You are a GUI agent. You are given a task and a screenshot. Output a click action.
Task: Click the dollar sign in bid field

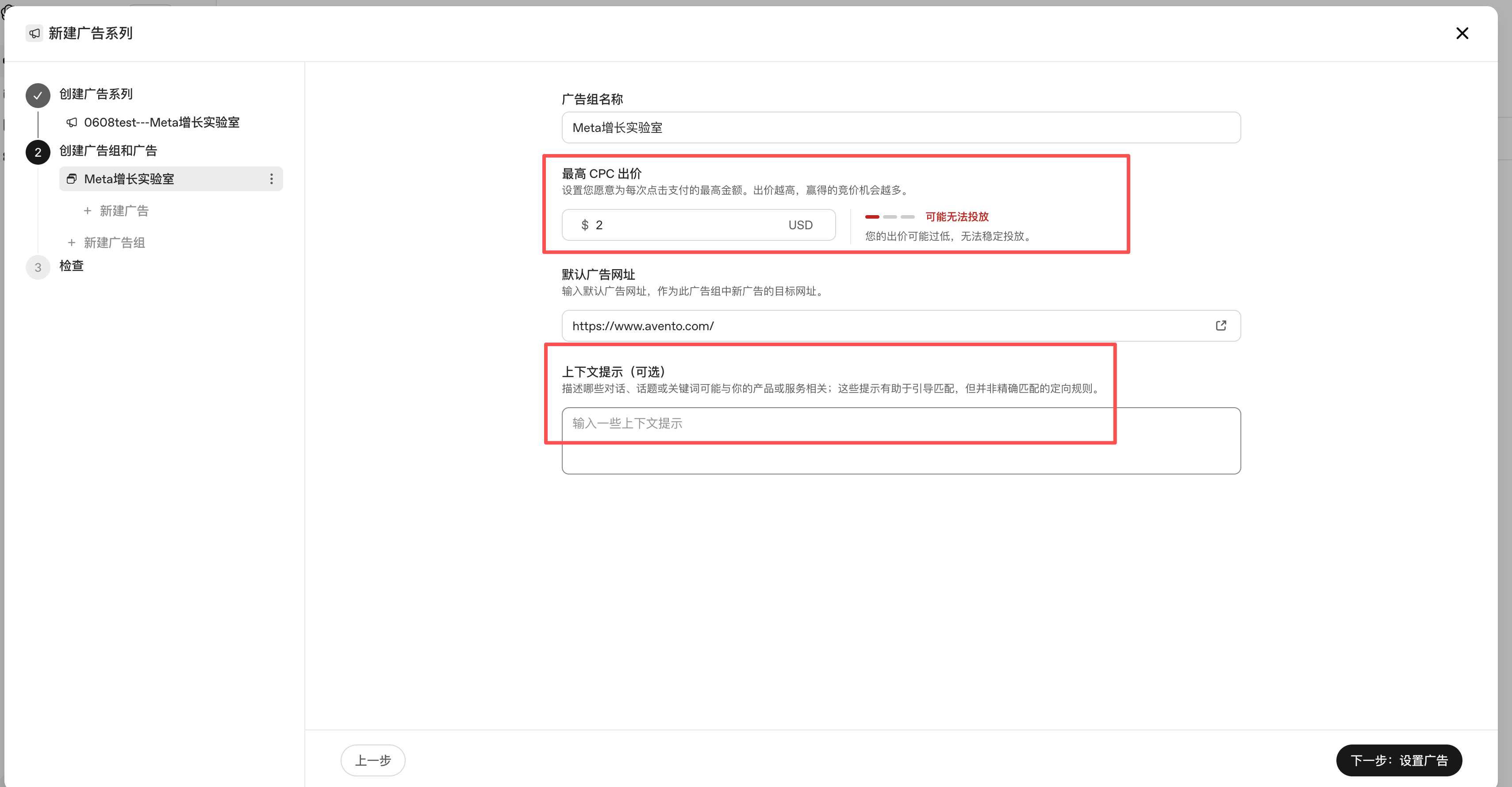[x=585, y=225]
